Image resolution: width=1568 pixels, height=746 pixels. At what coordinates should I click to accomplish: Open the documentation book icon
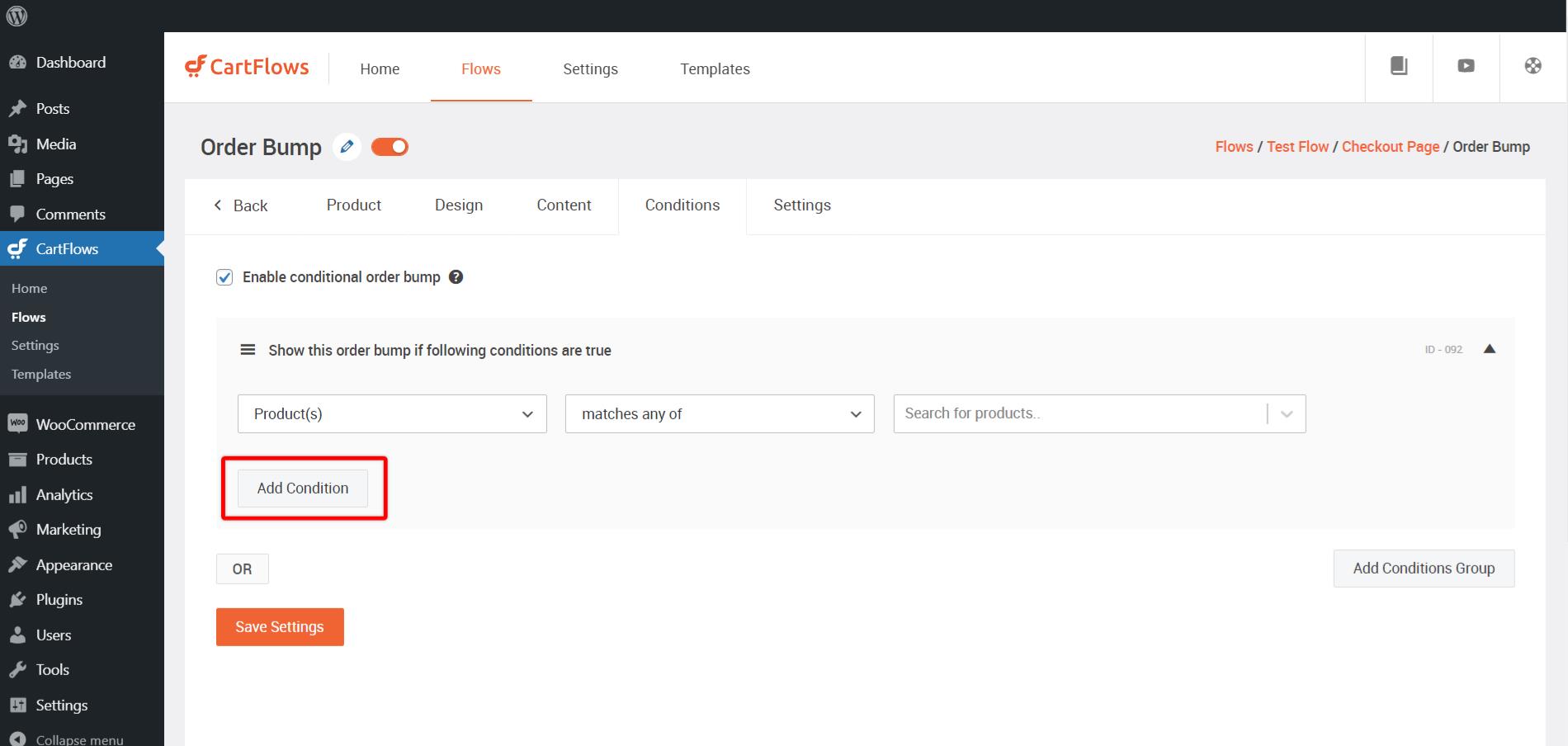click(1399, 66)
